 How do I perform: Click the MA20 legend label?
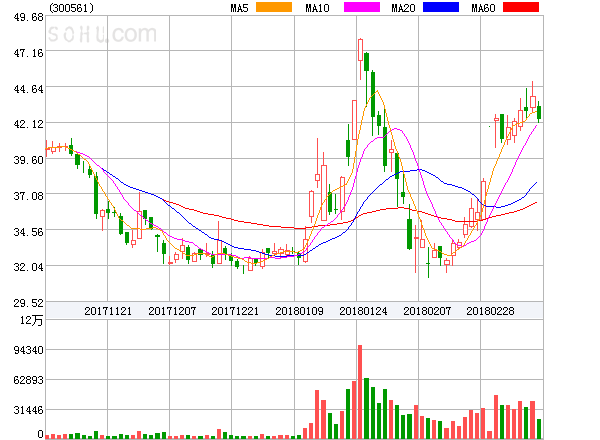pos(403,8)
